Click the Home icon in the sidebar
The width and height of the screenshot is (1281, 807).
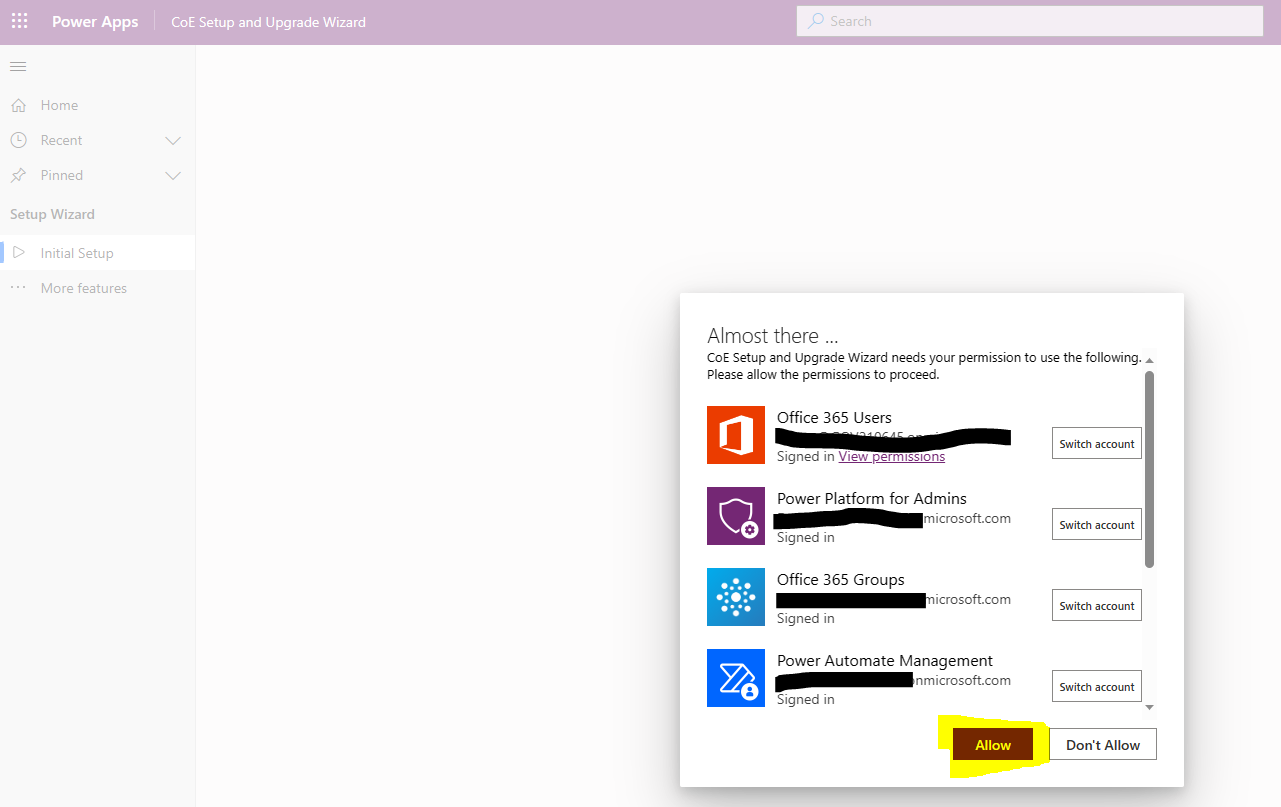click(19, 105)
